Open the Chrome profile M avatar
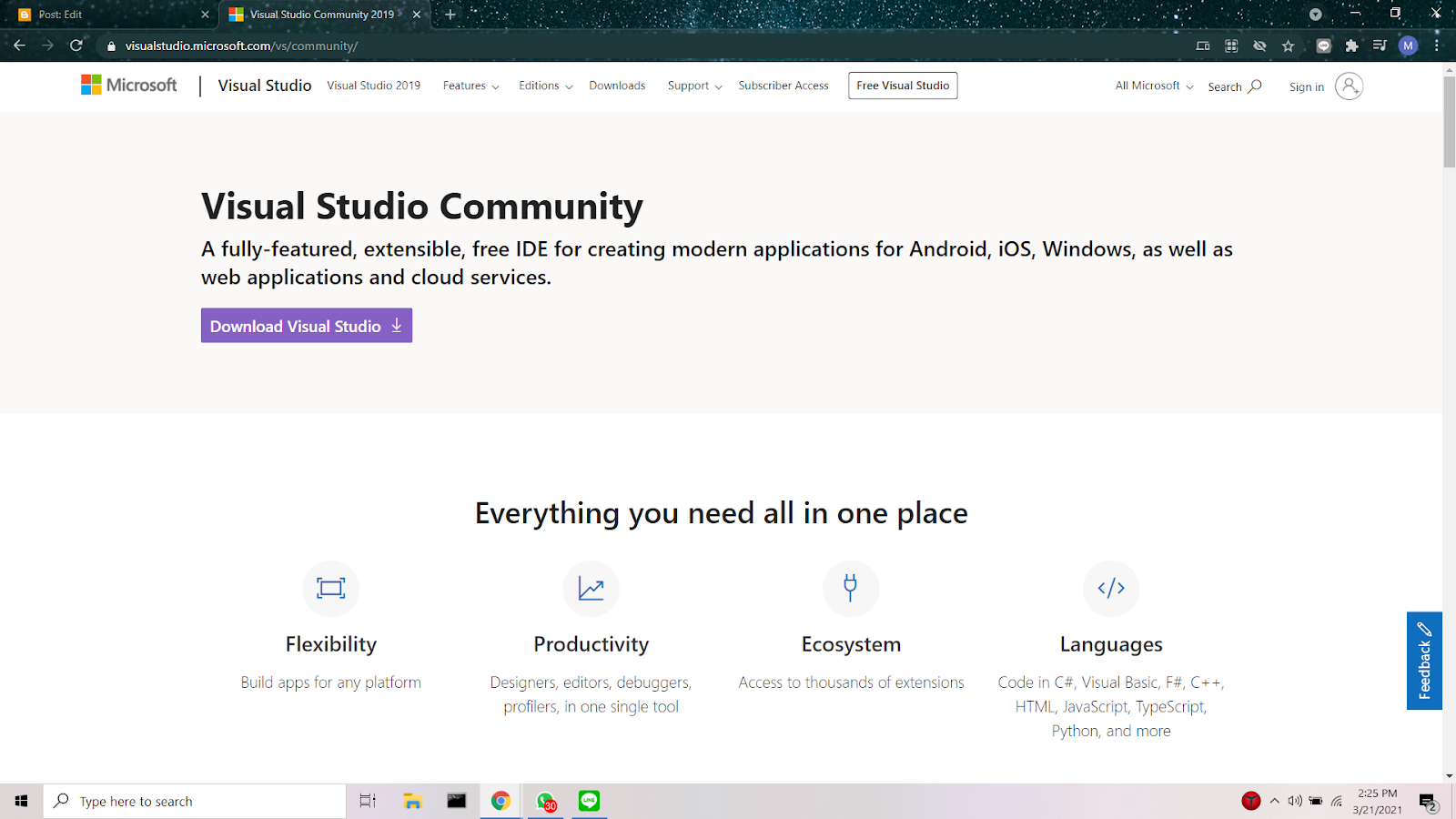1456x819 pixels. (x=1408, y=45)
